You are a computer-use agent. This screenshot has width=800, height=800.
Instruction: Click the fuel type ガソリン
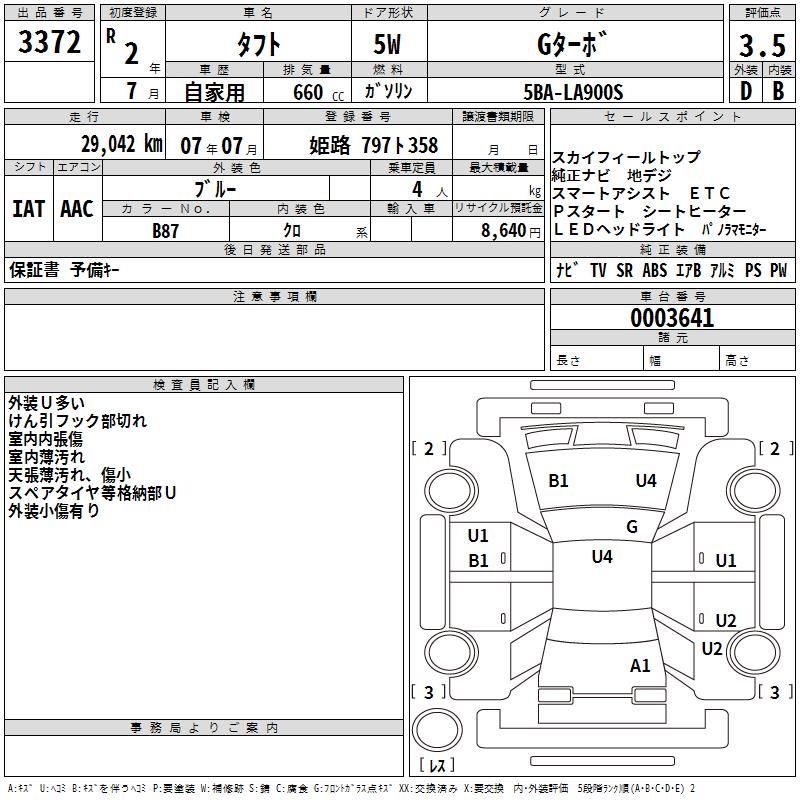click(x=388, y=91)
